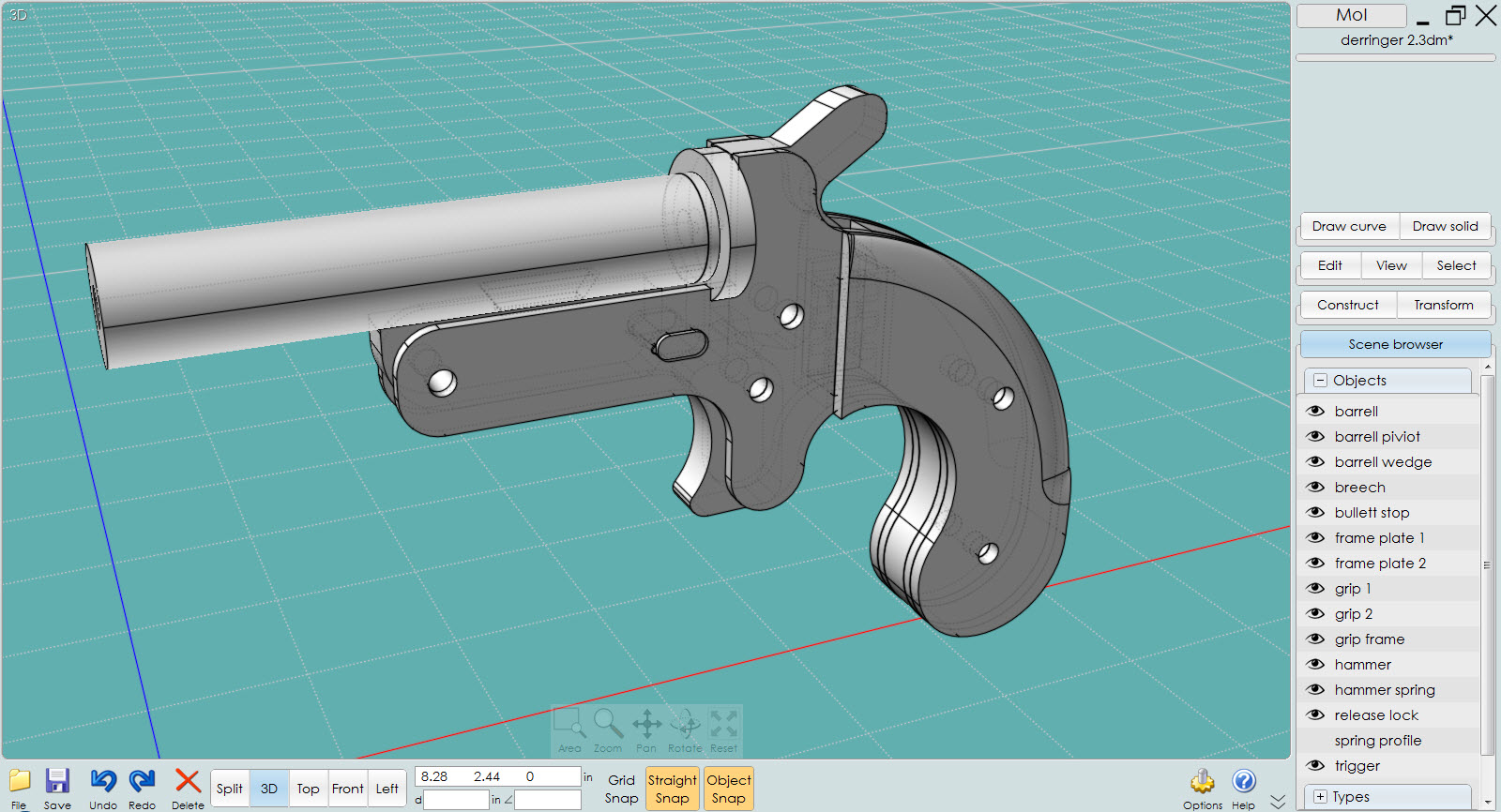
Task: Select the breech object name
Action: [x=1360, y=487]
